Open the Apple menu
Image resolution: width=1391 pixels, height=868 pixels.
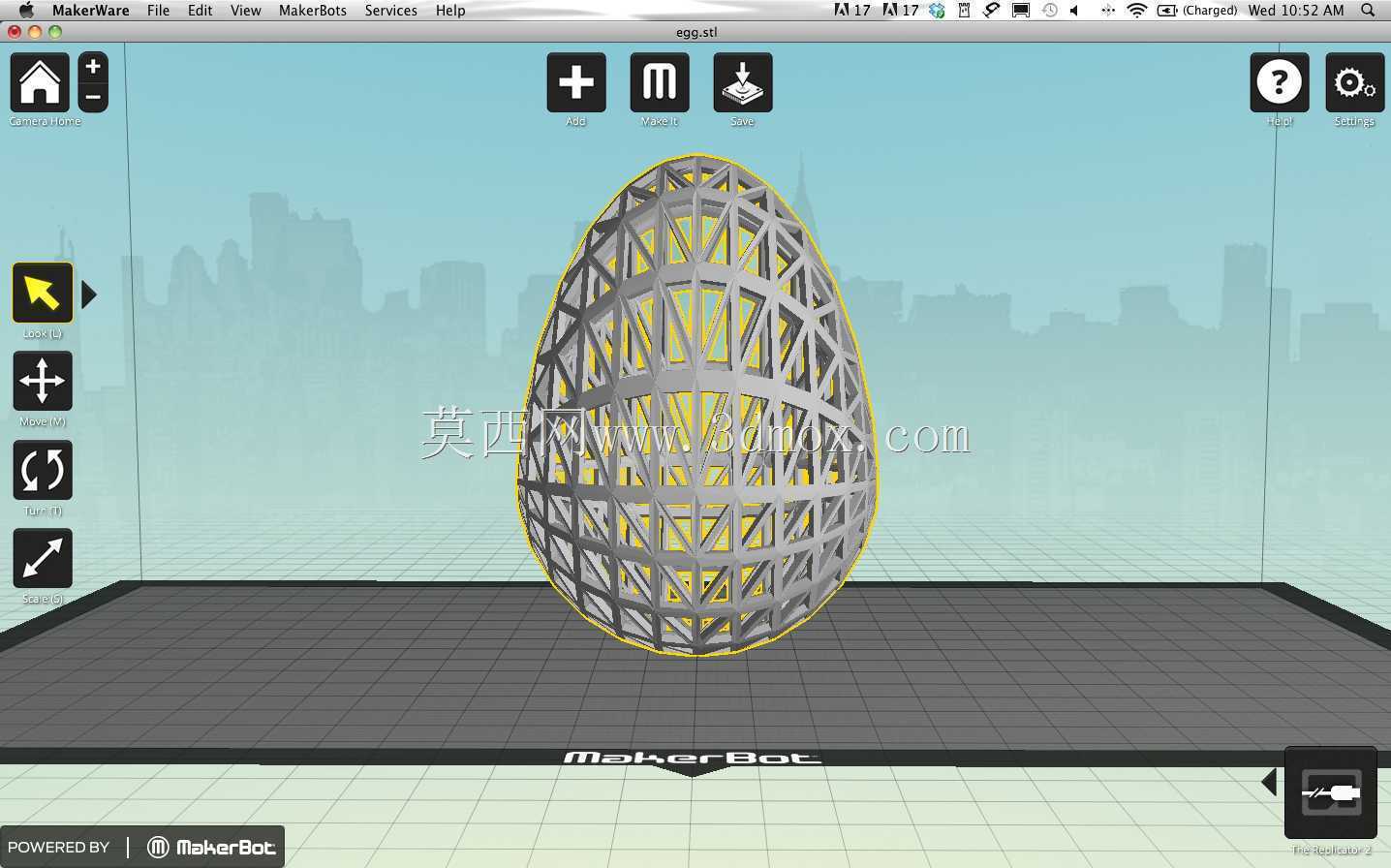[x=26, y=11]
